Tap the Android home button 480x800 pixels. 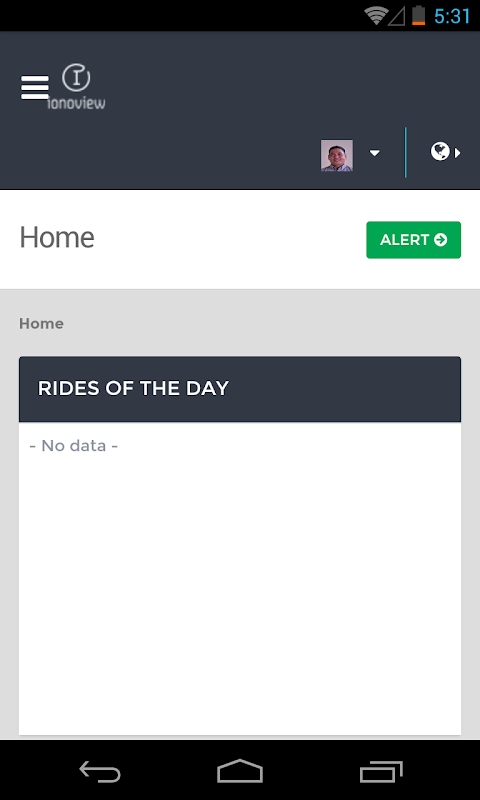(240, 771)
